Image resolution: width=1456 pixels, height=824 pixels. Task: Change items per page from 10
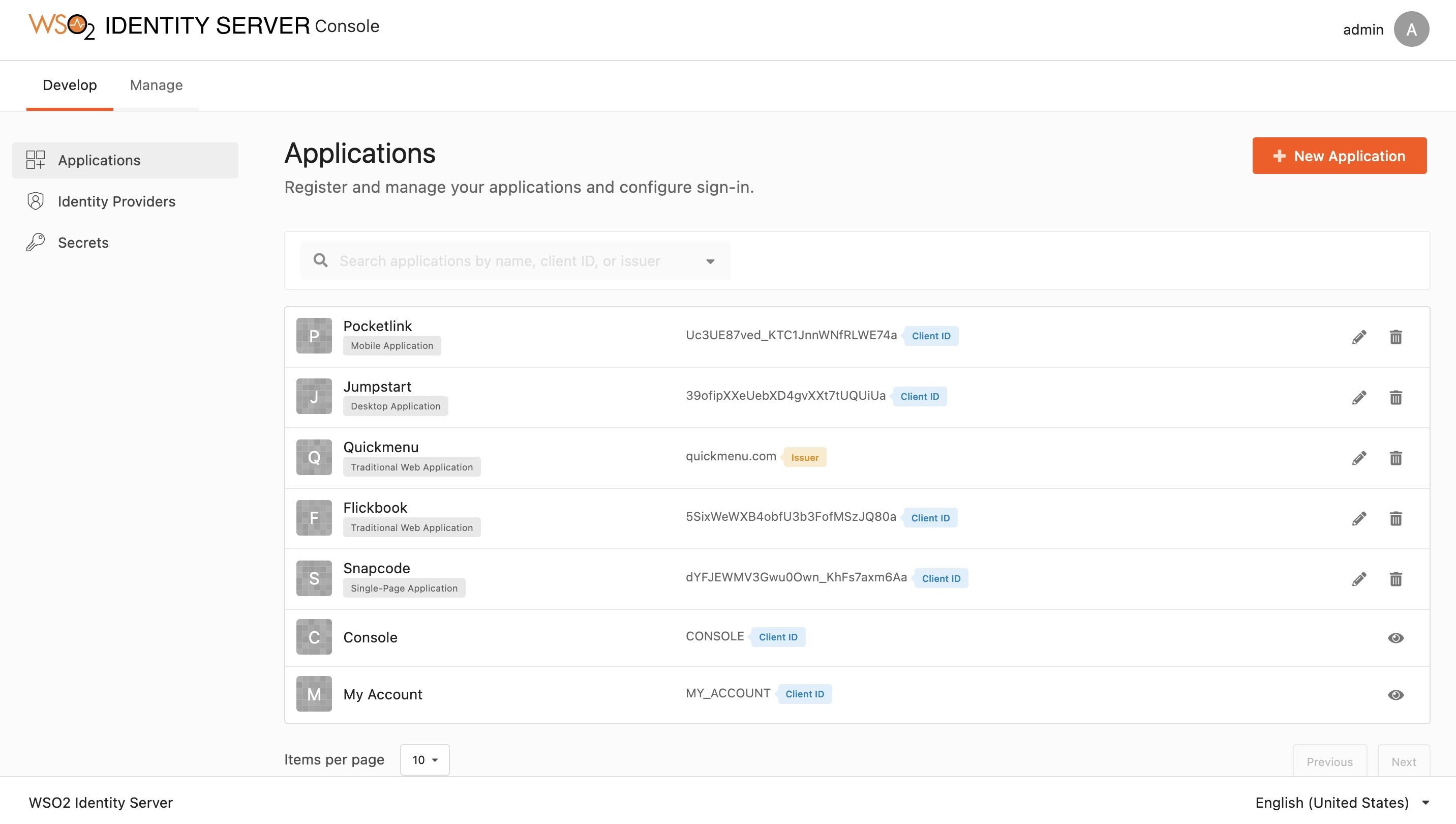tap(424, 759)
